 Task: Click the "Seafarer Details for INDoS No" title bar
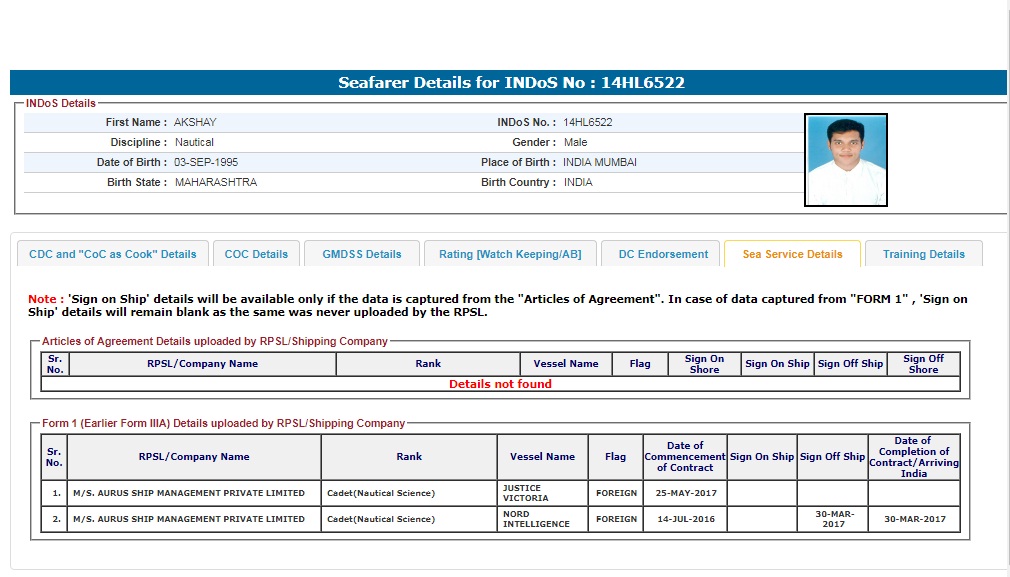[x=510, y=83]
